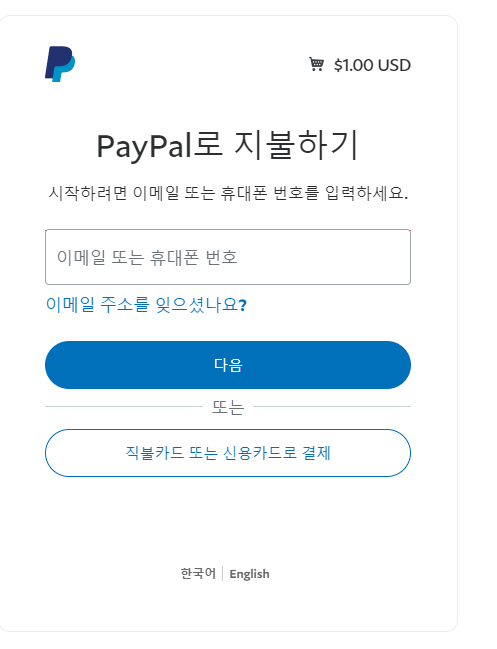Select the dark blue P emblem
This screenshot has height=649, width=497.
pos(60,64)
